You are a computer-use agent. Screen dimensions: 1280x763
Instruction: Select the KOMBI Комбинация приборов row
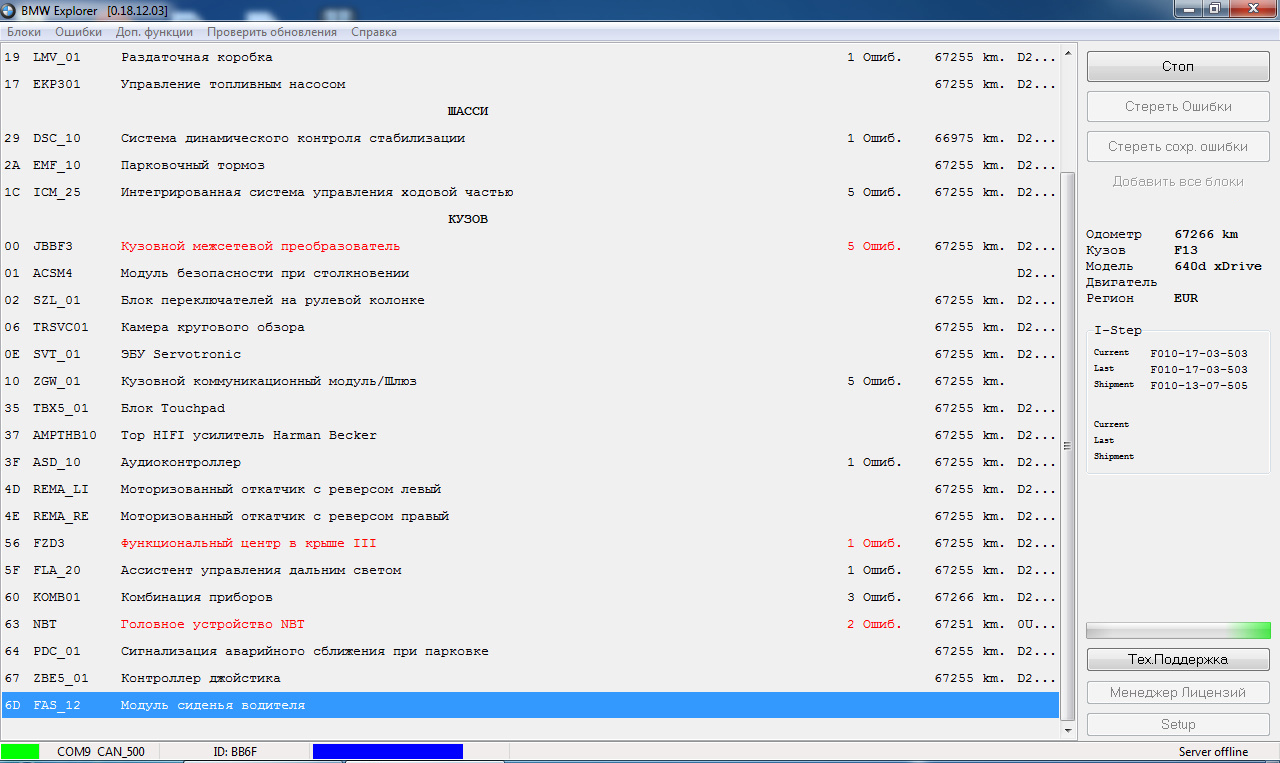[196, 597]
